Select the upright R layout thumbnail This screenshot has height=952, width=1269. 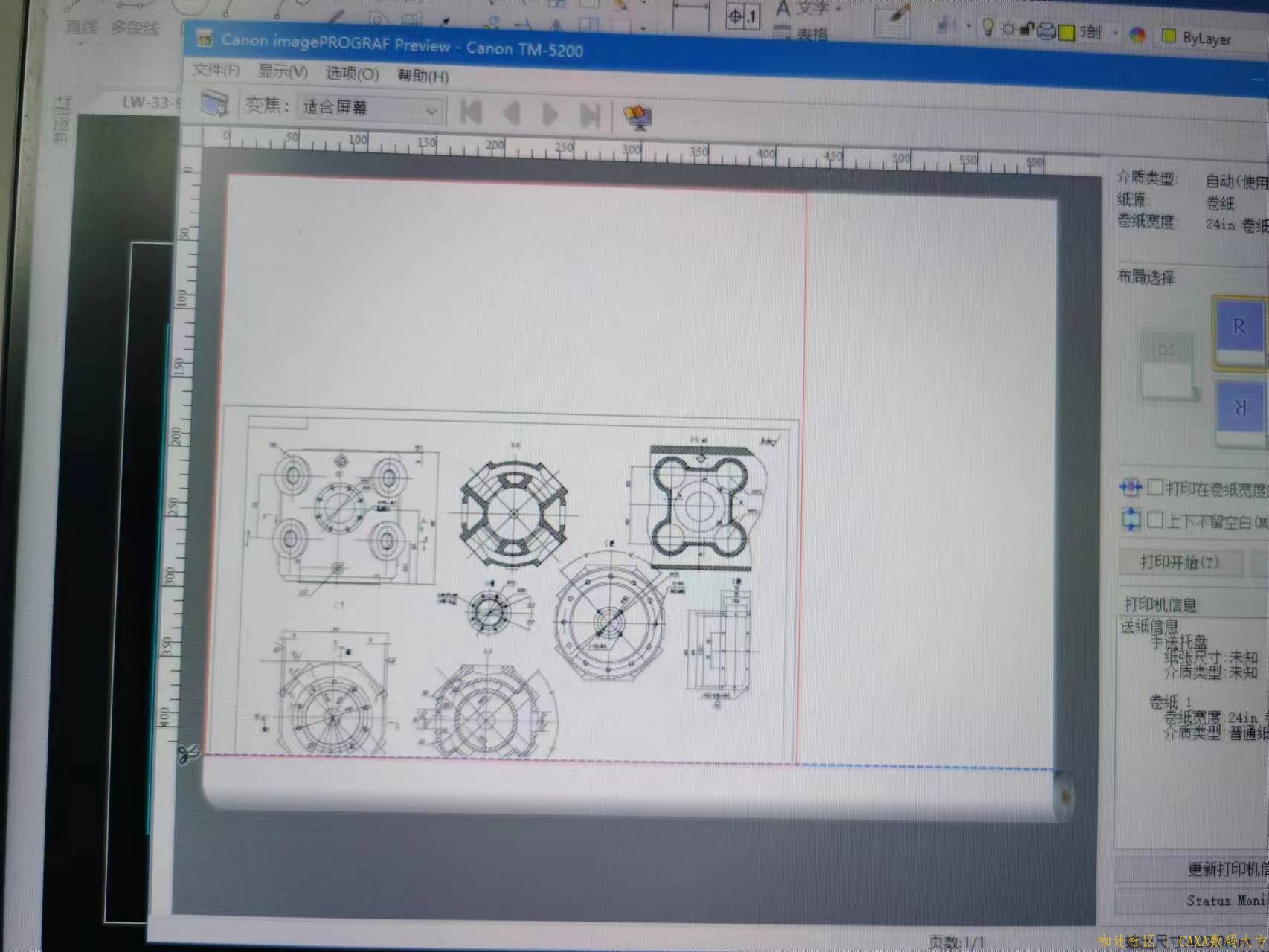[1240, 332]
